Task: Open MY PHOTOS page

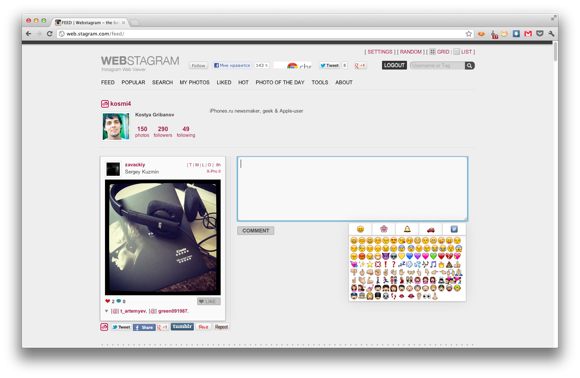Action: (x=195, y=82)
